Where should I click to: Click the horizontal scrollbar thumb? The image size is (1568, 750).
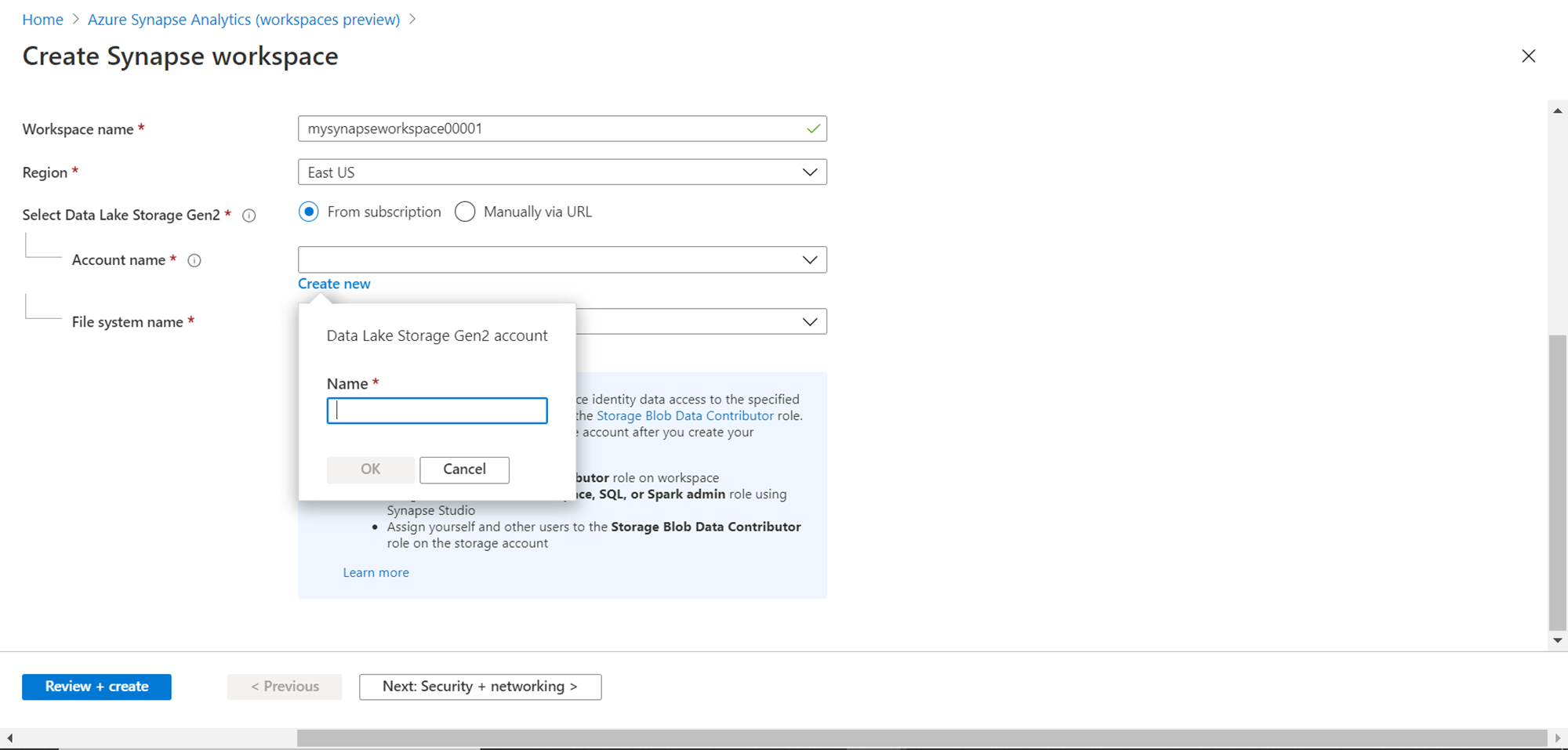(x=922, y=738)
